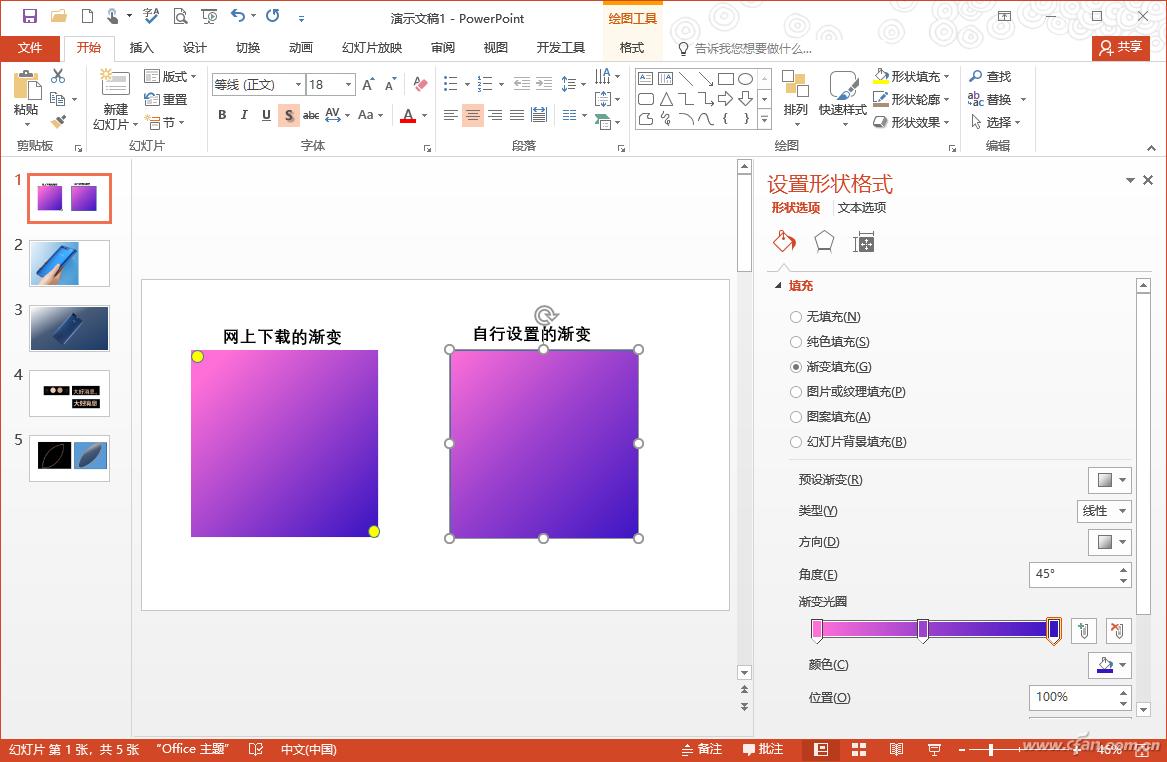This screenshot has height=762, width=1167.
Task: Add a new gradient stop
Action: tap(1083, 630)
